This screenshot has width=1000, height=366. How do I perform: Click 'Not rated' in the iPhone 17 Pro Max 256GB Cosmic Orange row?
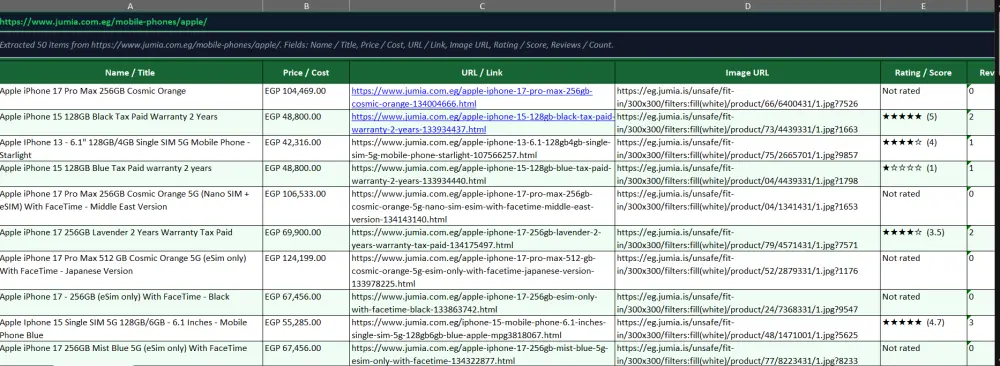point(923,97)
